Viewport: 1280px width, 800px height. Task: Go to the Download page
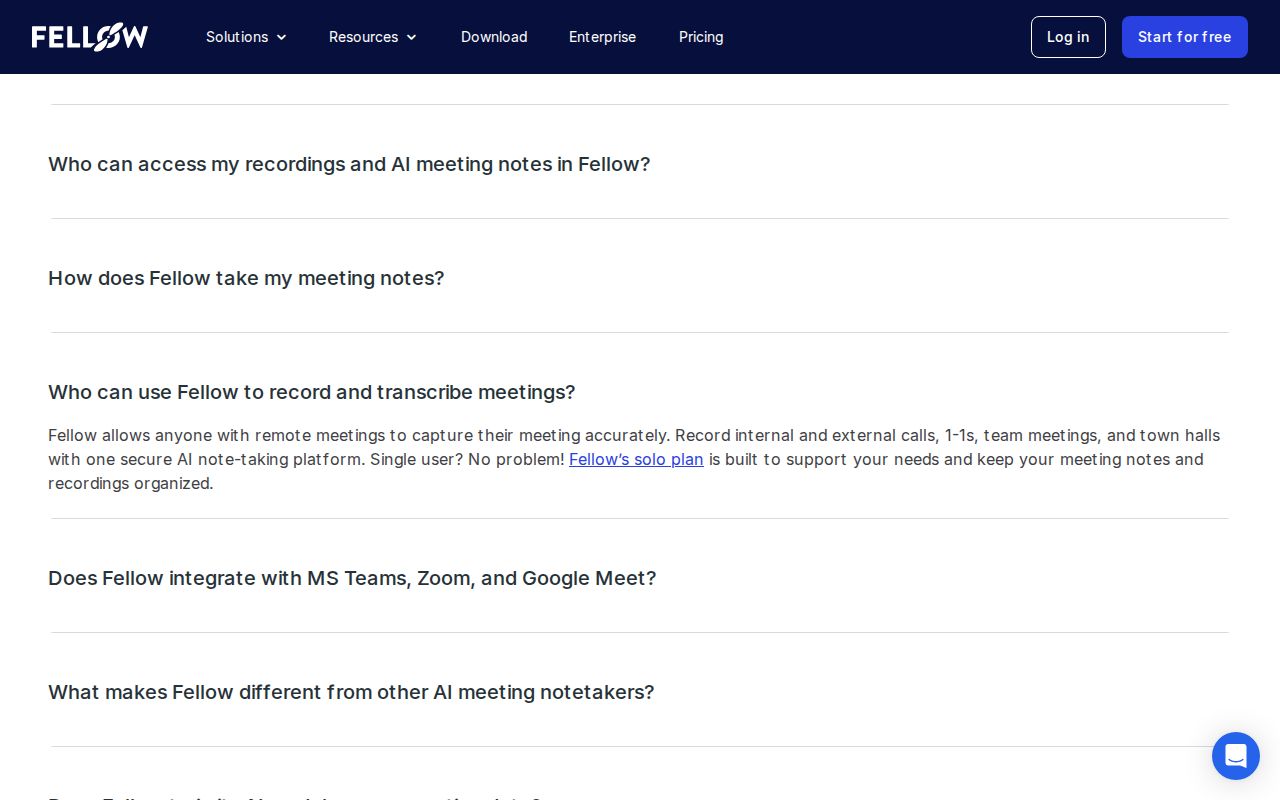(x=494, y=37)
